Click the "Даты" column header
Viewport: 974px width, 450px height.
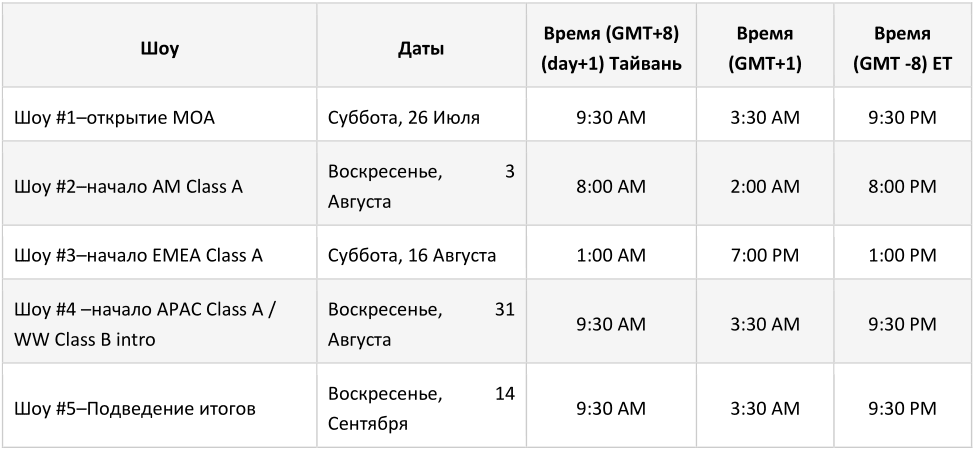click(x=421, y=49)
